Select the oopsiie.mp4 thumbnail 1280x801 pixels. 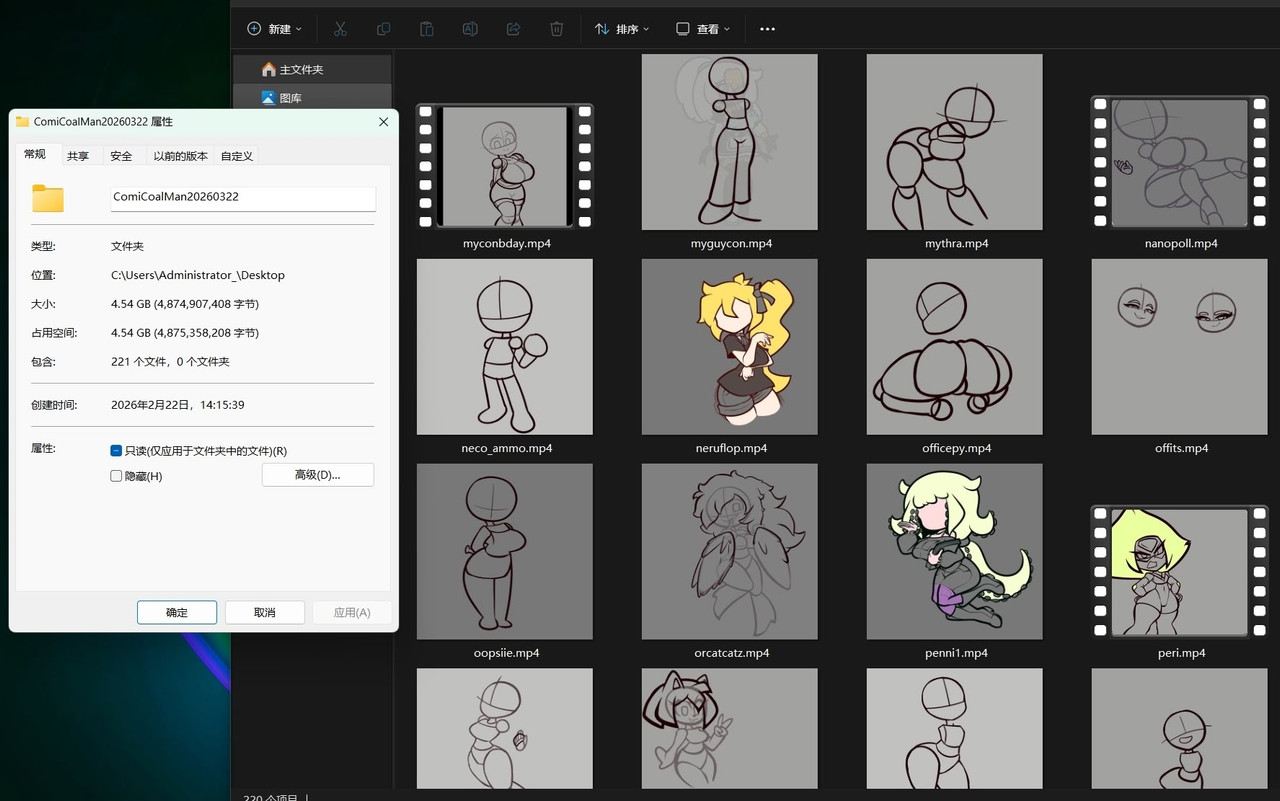505,551
